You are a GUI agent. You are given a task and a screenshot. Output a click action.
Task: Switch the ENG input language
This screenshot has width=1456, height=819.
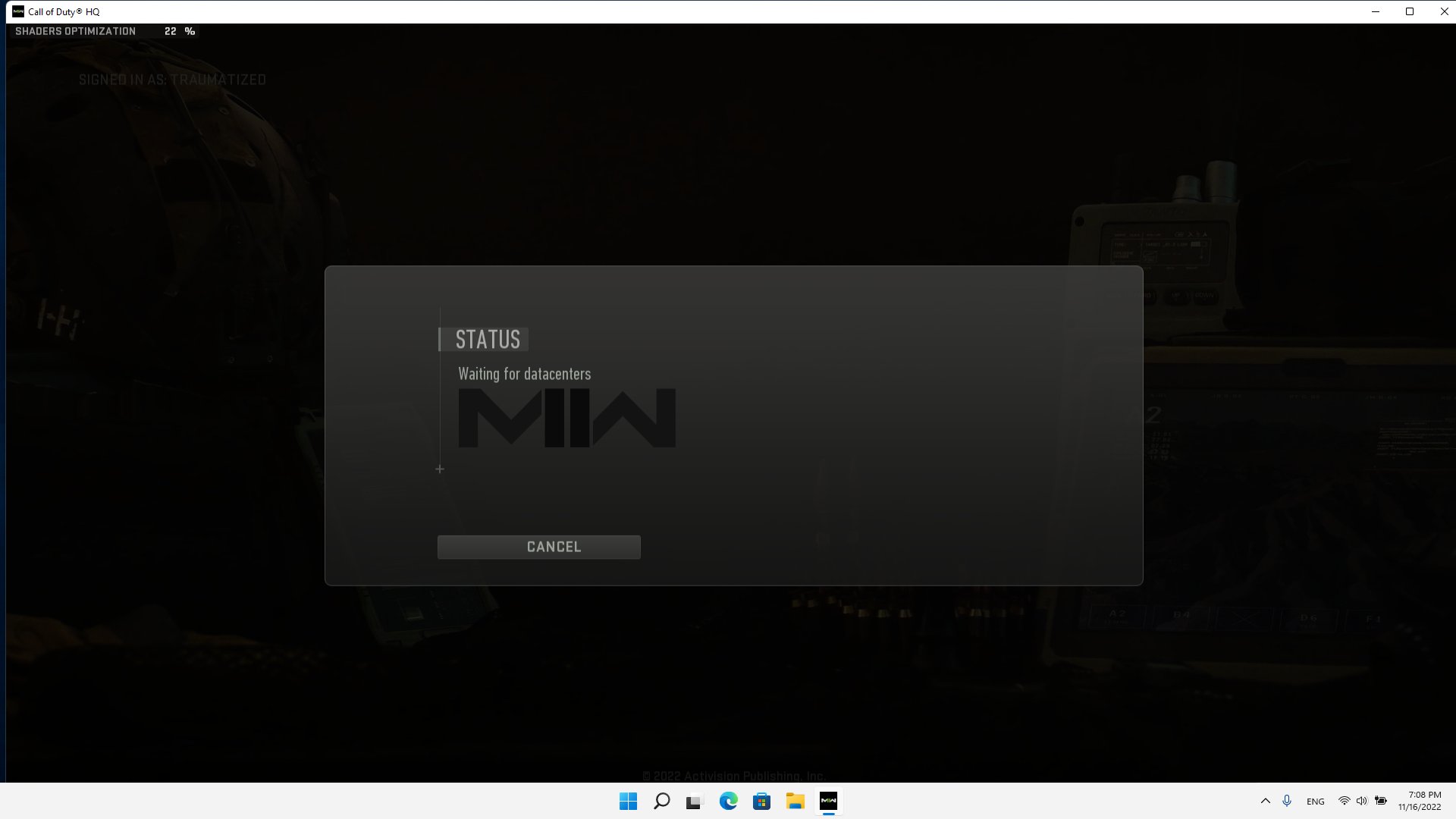(1314, 801)
